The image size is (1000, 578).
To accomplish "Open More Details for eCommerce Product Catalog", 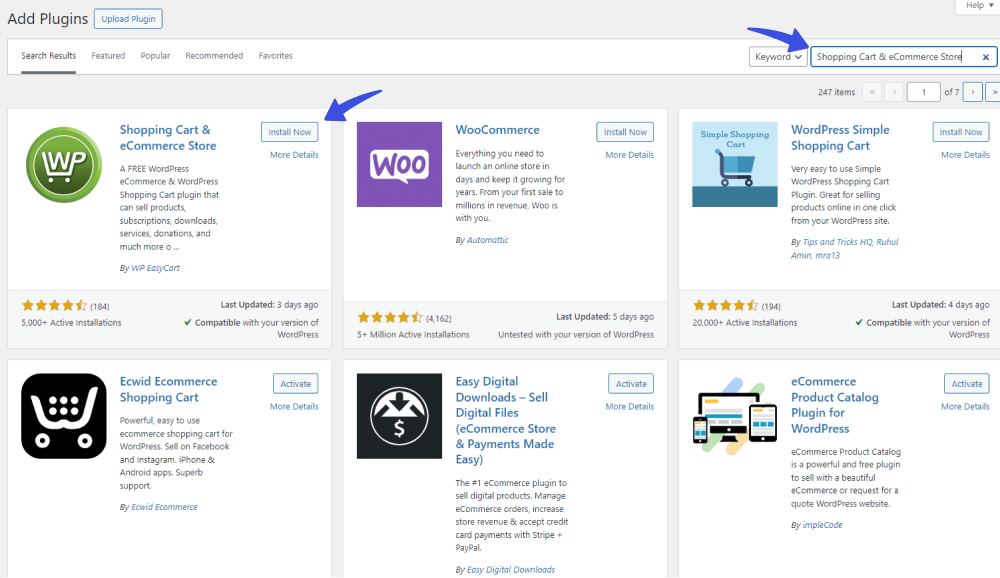I will point(965,406).
